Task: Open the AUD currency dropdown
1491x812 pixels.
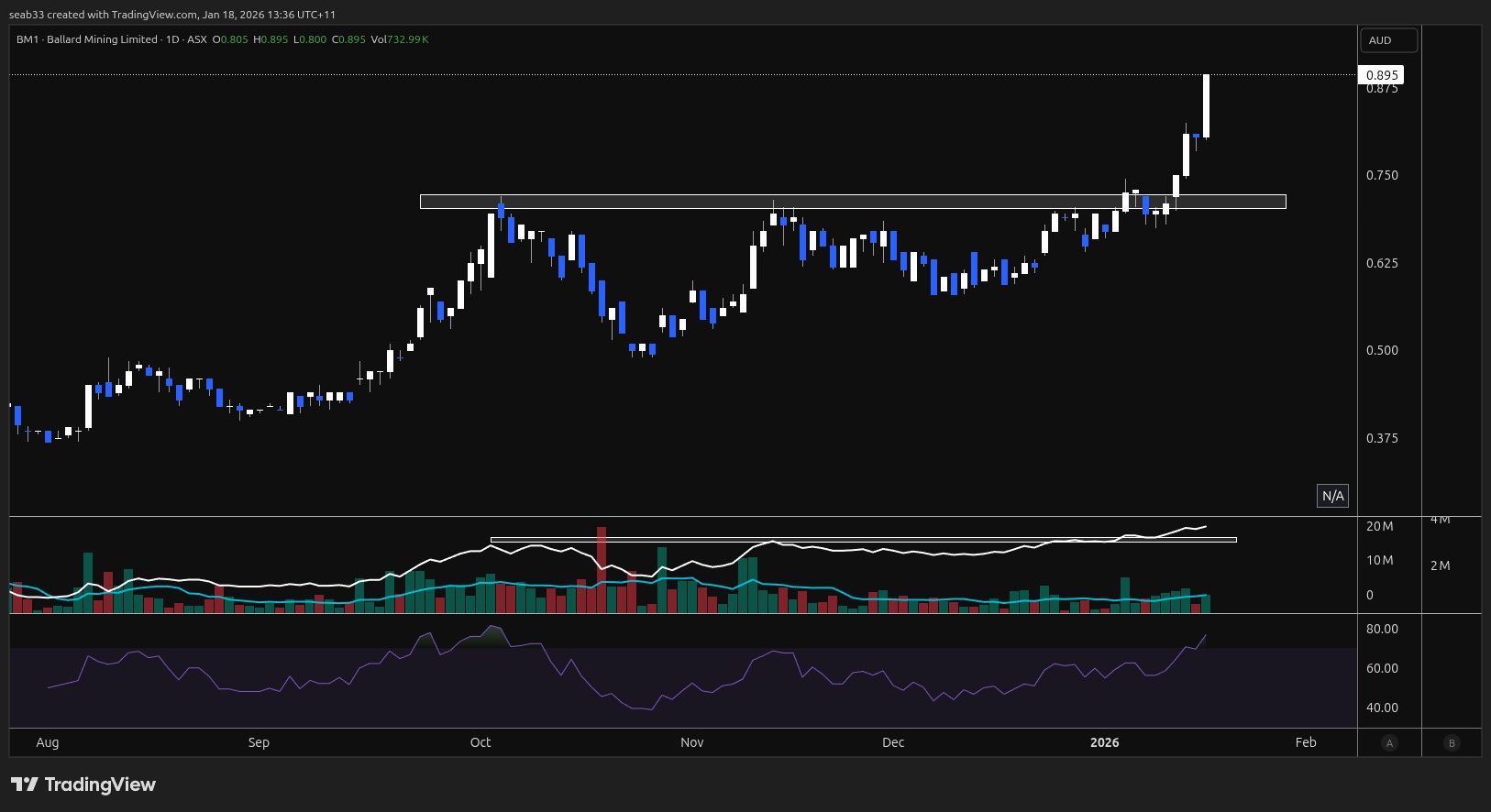Action: (1388, 40)
